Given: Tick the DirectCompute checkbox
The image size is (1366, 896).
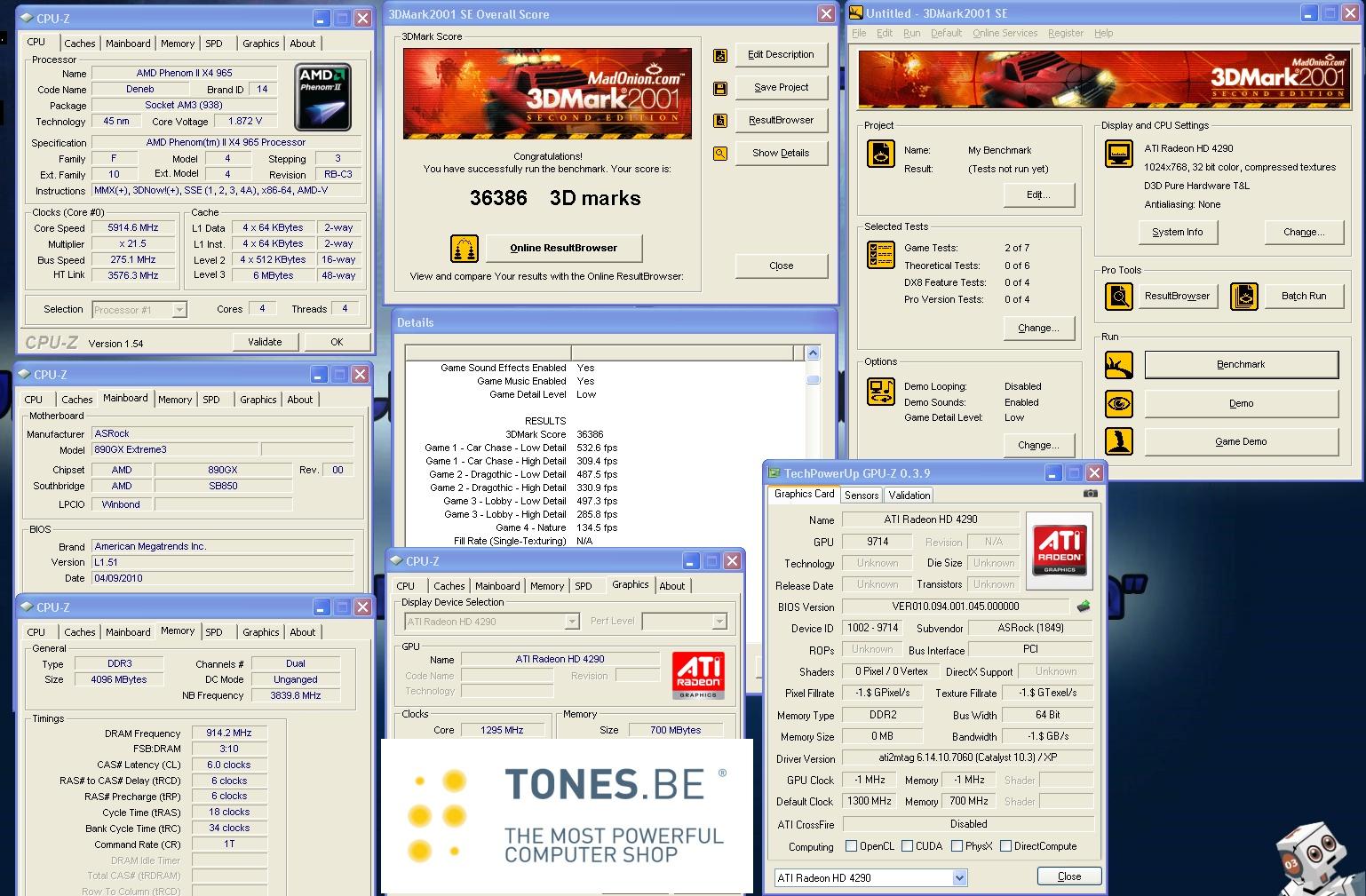Looking at the screenshot, I should pos(1005,846).
